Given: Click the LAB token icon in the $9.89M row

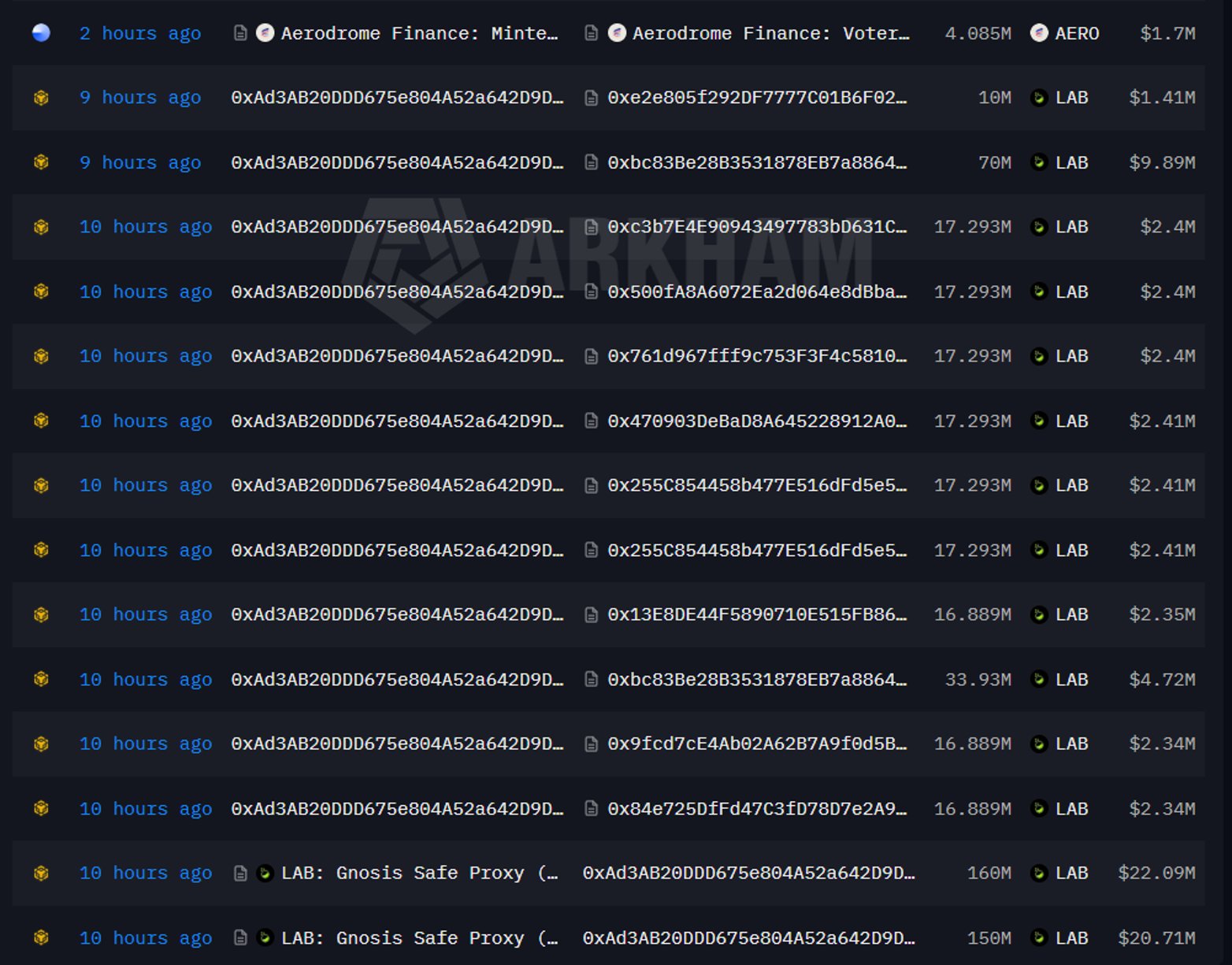Looking at the screenshot, I should pyautogui.click(x=1039, y=162).
